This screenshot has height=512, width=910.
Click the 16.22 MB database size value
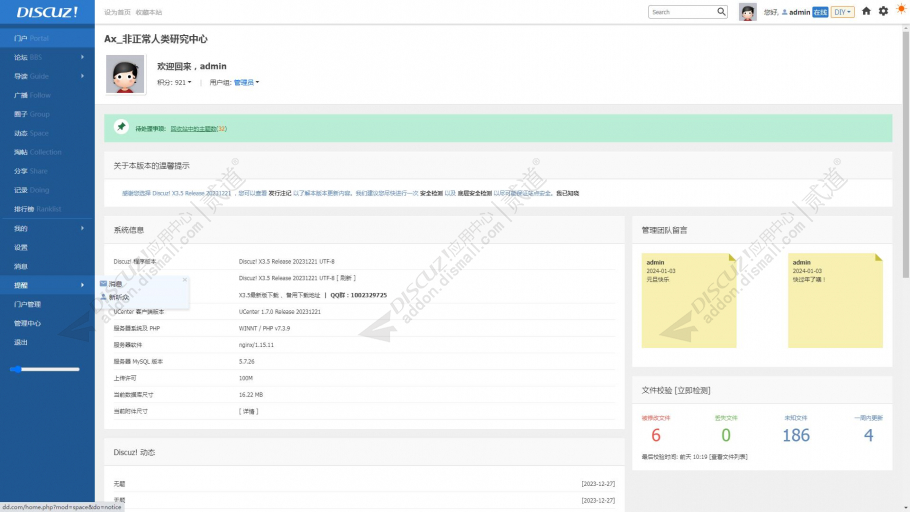click(251, 395)
